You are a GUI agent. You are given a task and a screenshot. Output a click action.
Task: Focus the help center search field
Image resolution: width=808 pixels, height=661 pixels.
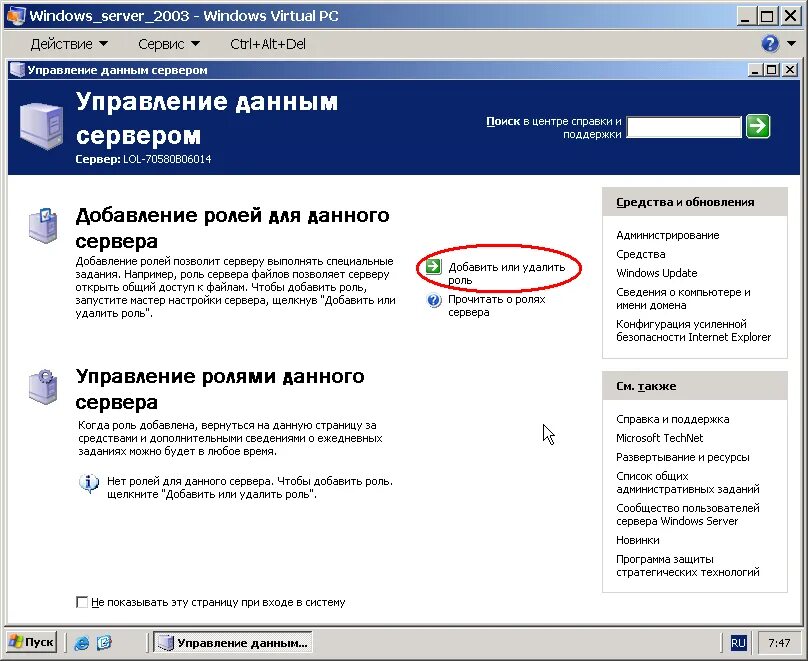pos(684,127)
